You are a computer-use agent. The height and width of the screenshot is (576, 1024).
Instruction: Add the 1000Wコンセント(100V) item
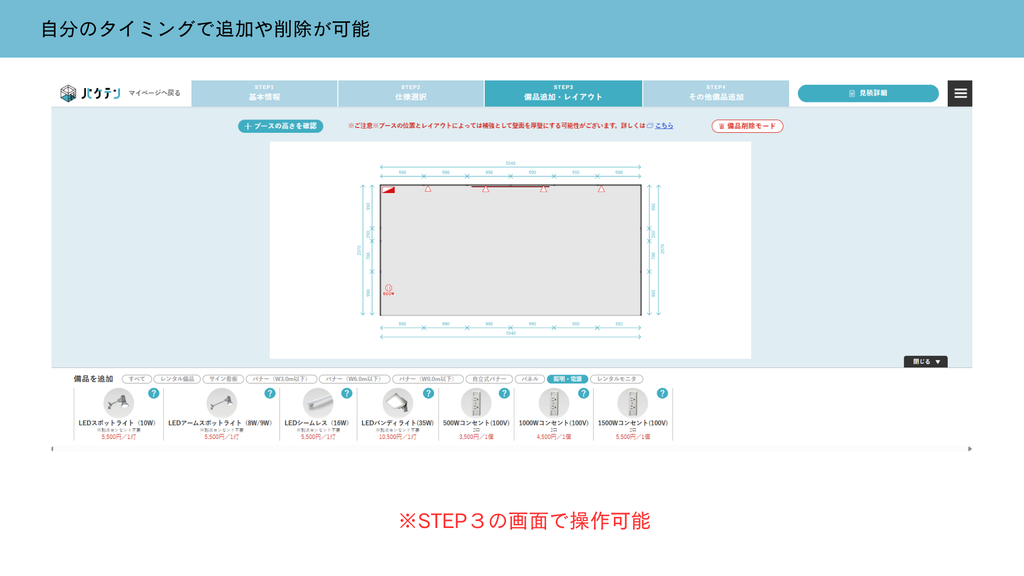tap(554, 414)
